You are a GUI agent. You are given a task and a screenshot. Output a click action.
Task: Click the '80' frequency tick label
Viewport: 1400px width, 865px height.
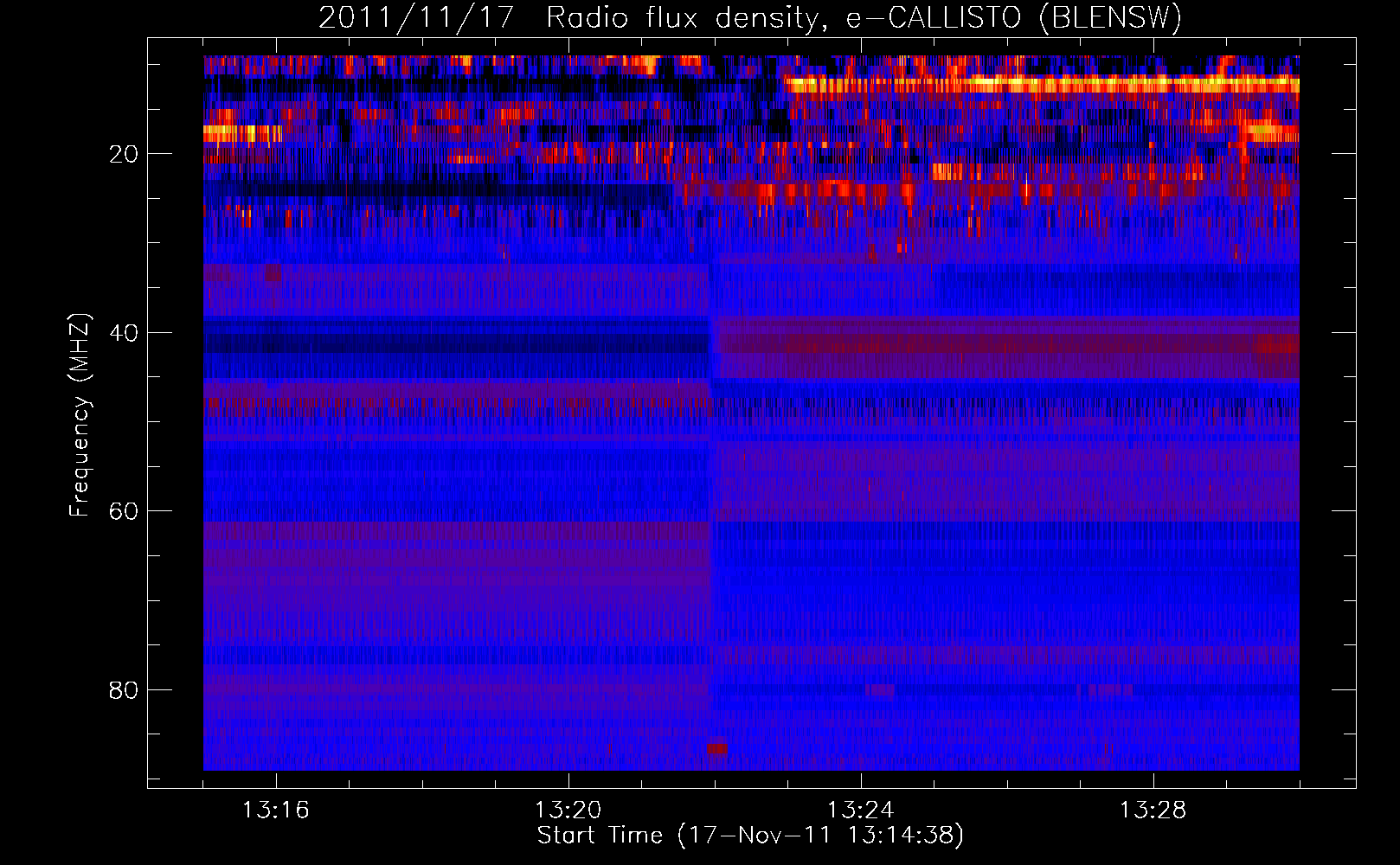(125, 690)
